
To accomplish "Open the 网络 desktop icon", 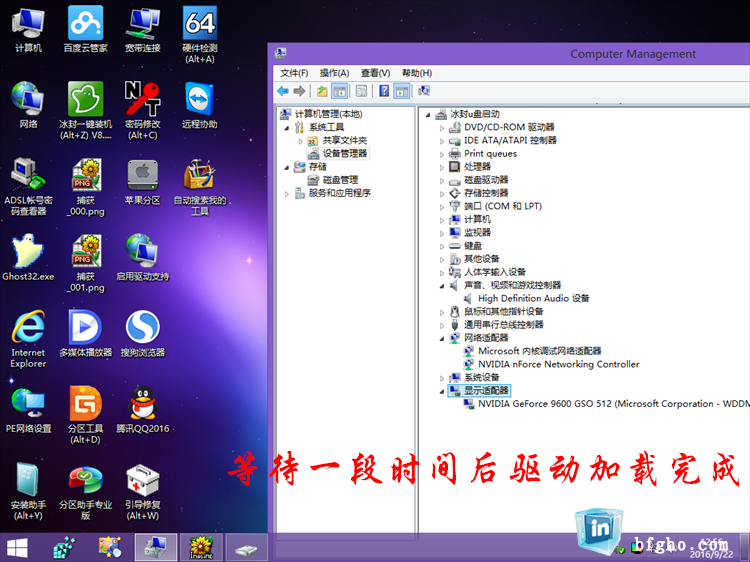I will click(x=28, y=105).
